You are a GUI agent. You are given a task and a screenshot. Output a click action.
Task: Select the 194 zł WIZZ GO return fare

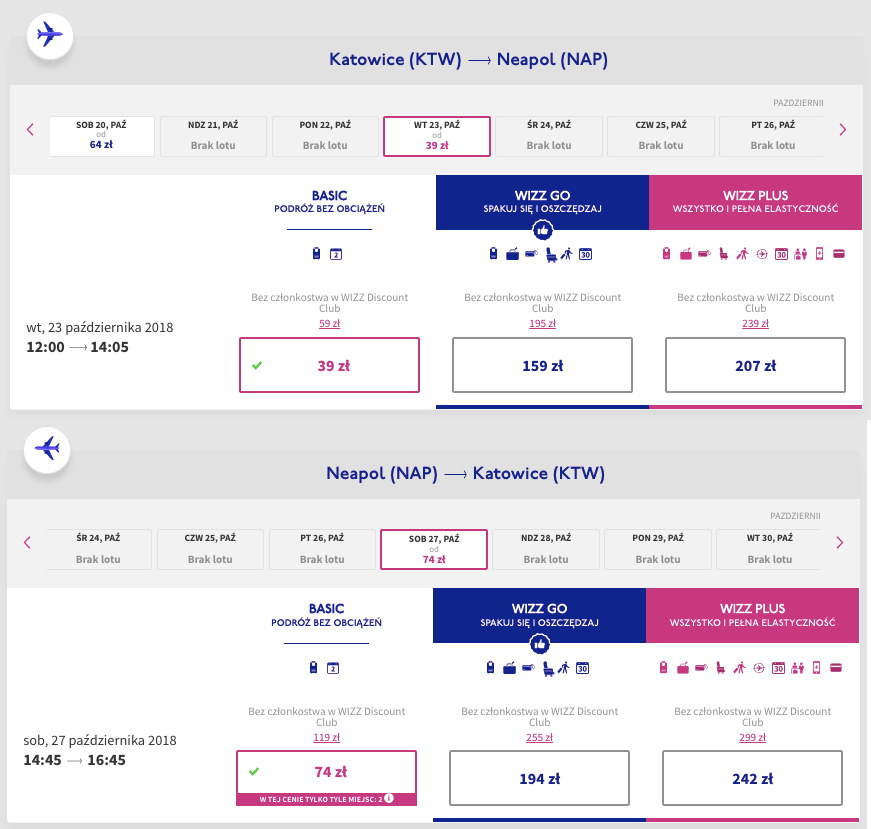coord(539,779)
